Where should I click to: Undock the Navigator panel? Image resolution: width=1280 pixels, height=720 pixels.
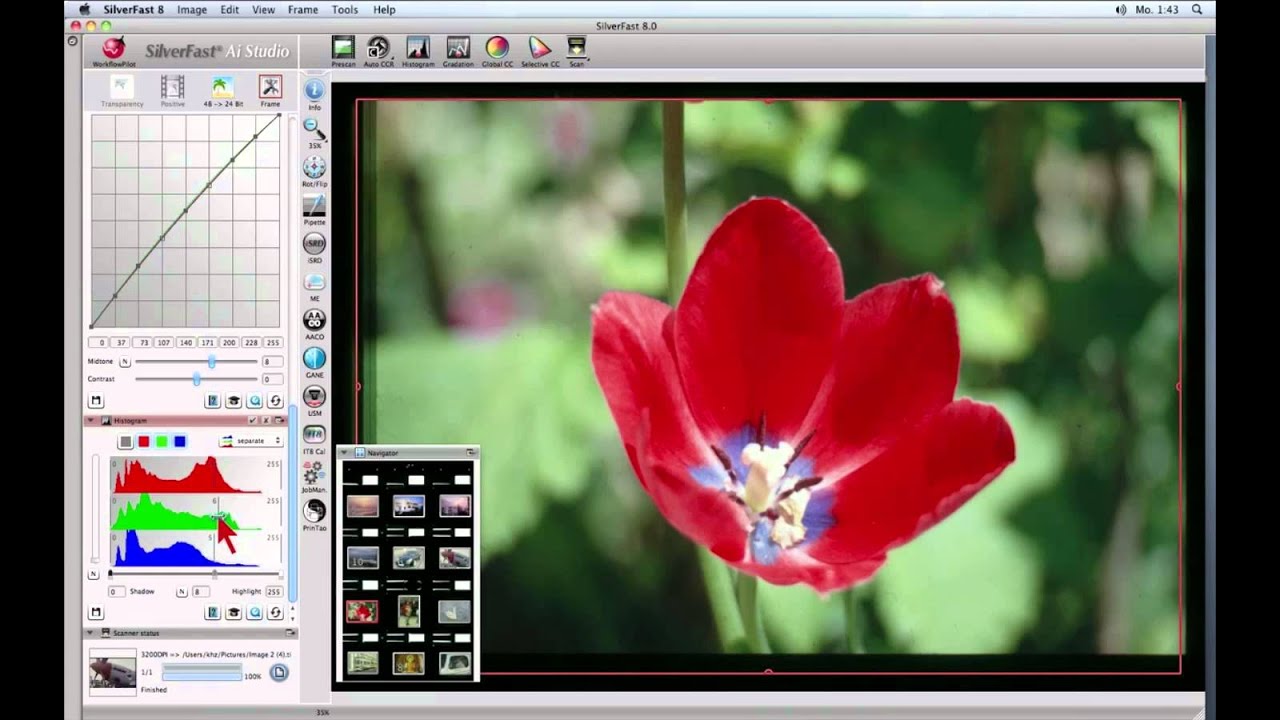(x=471, y=453)
